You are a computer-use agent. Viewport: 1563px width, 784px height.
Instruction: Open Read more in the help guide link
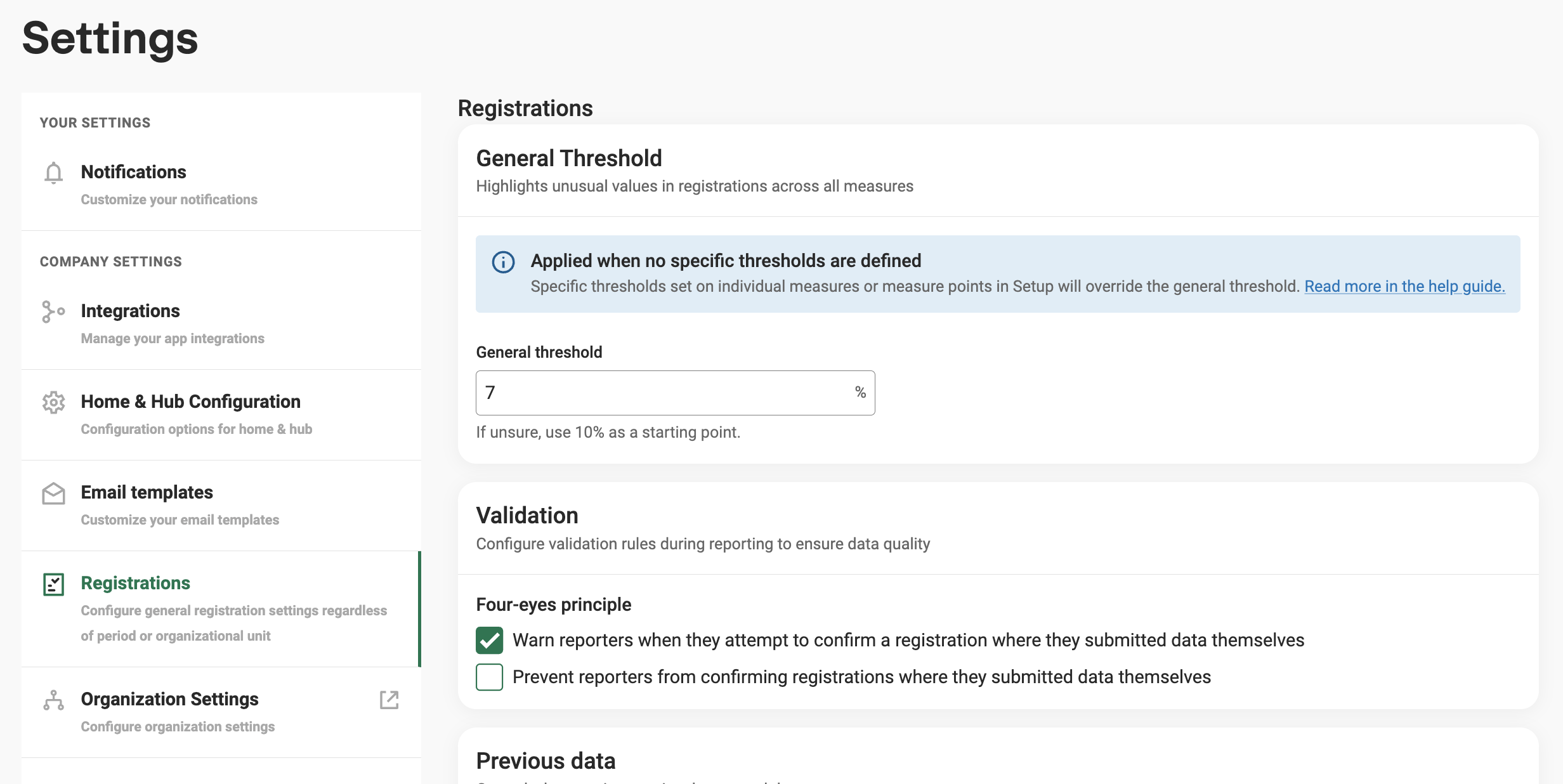point(1404,286)
